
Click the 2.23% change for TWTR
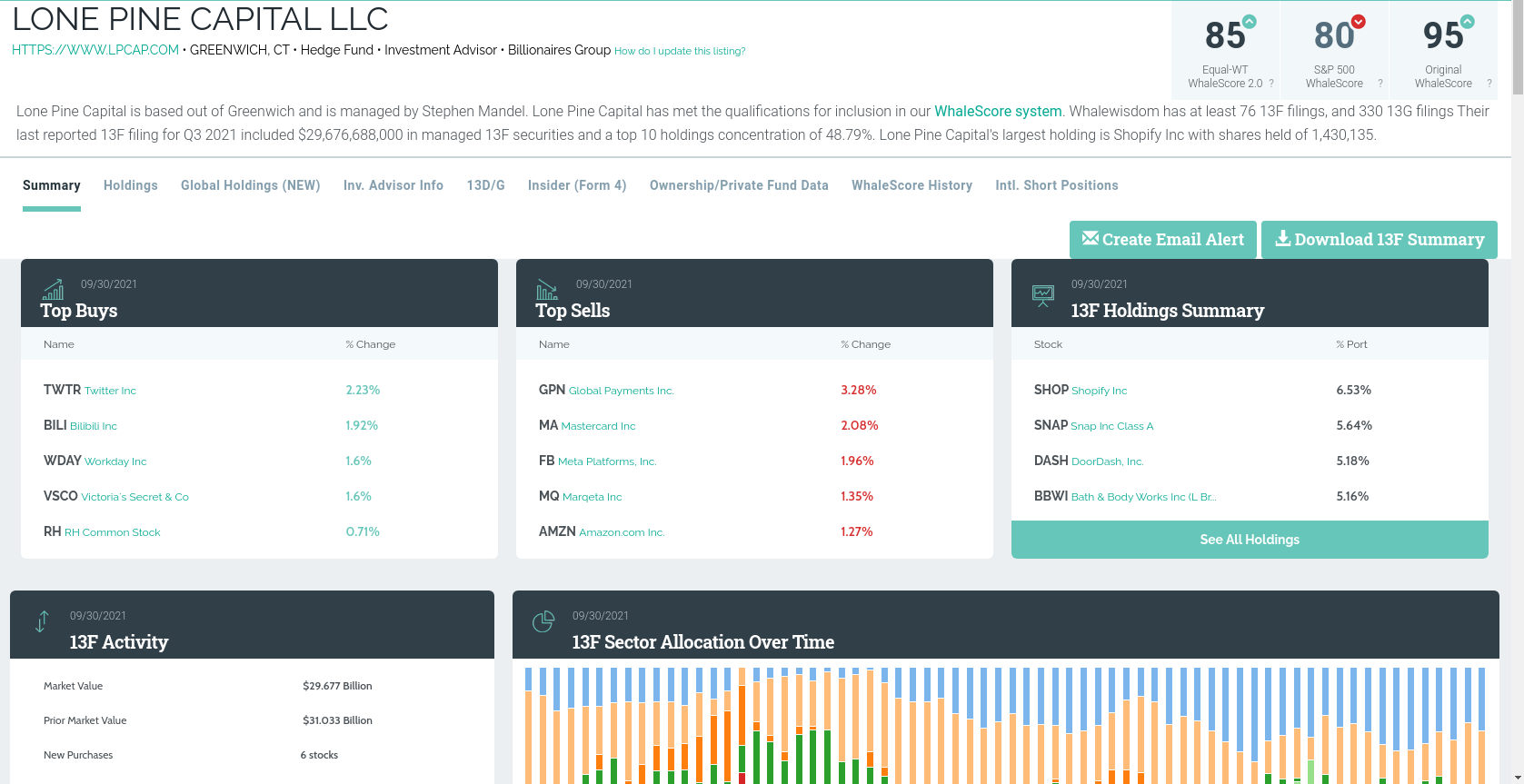[x=363, y=390]
